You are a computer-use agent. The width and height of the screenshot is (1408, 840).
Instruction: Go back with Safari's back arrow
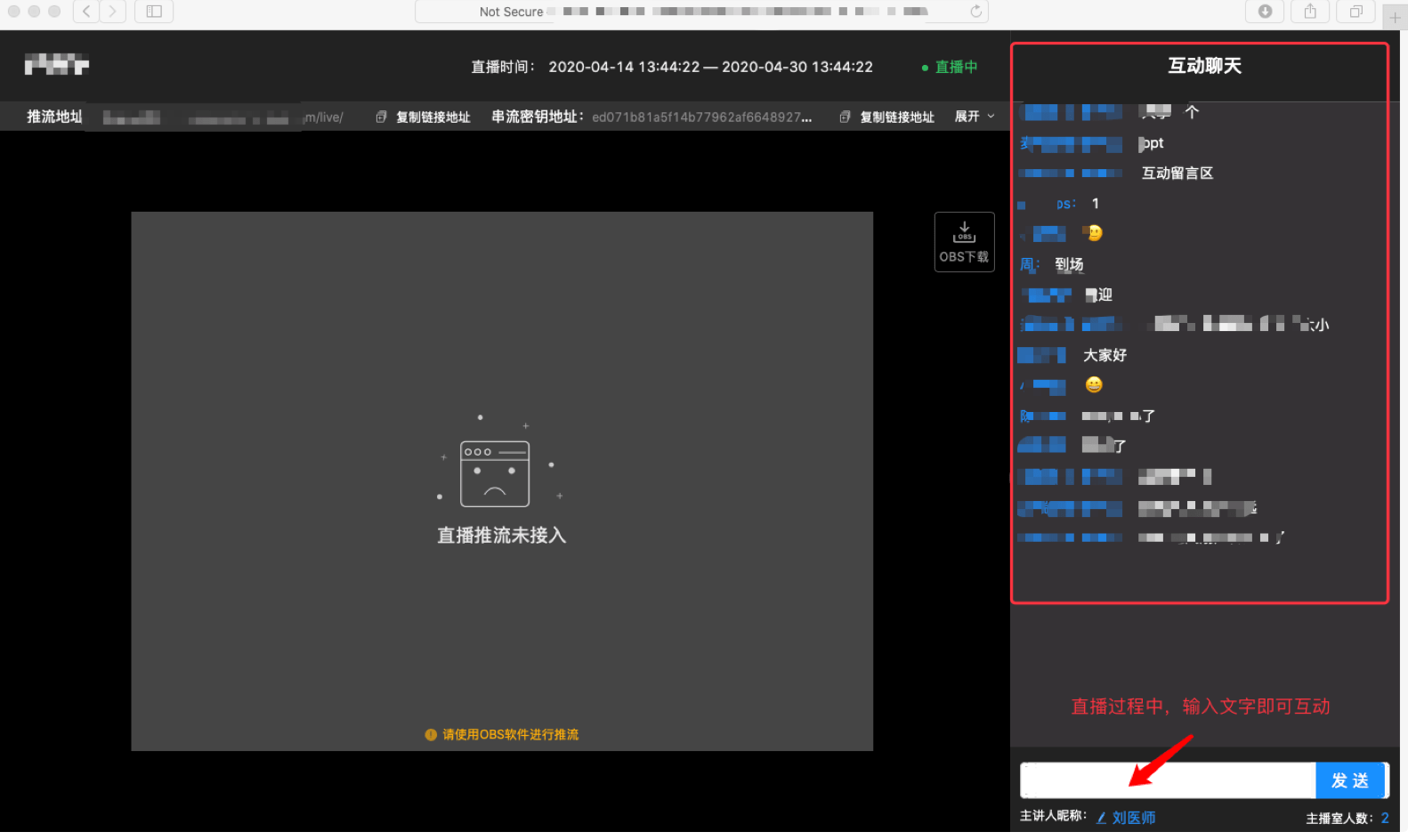pyautogui.click(x=86, y=12)
